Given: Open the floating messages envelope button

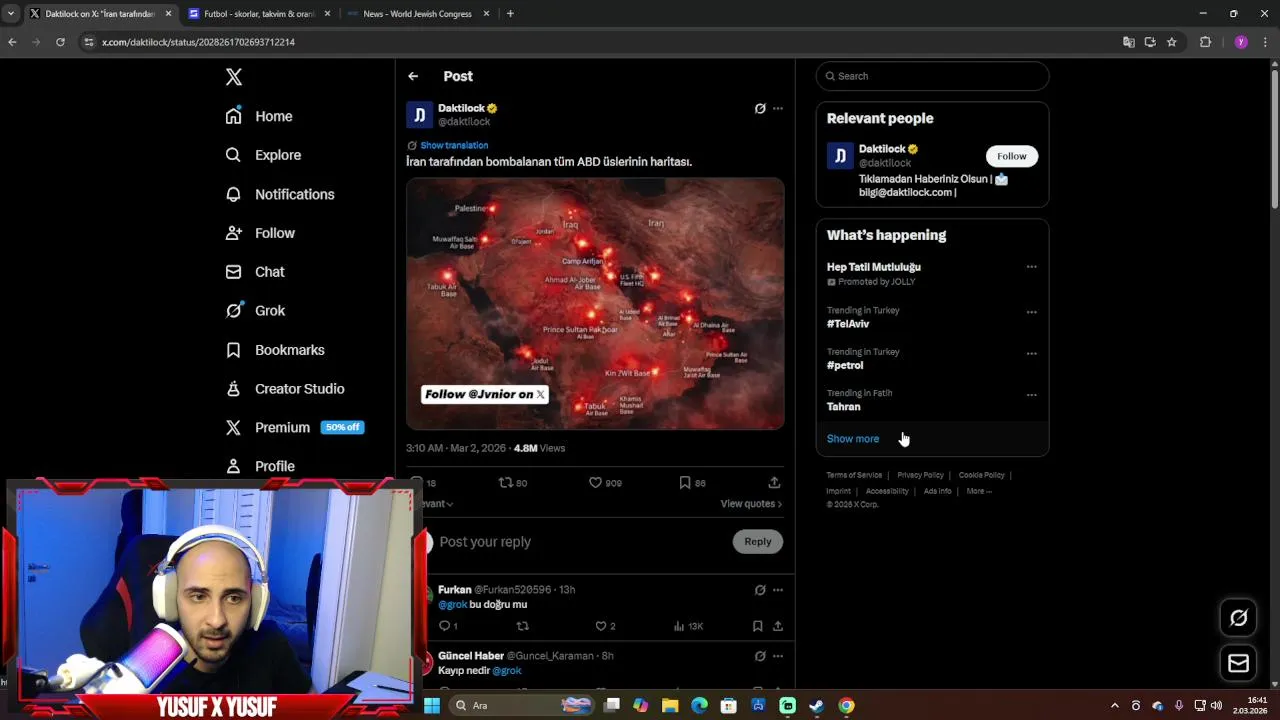Looking at the screenshot, I should click(1238, 663).
